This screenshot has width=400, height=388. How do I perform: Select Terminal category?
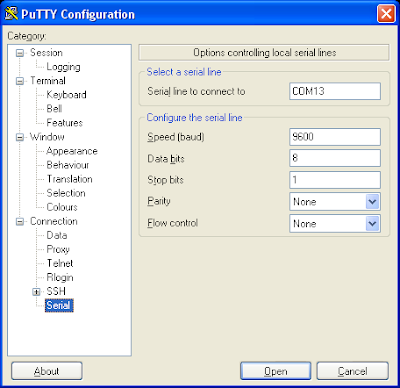48,81
